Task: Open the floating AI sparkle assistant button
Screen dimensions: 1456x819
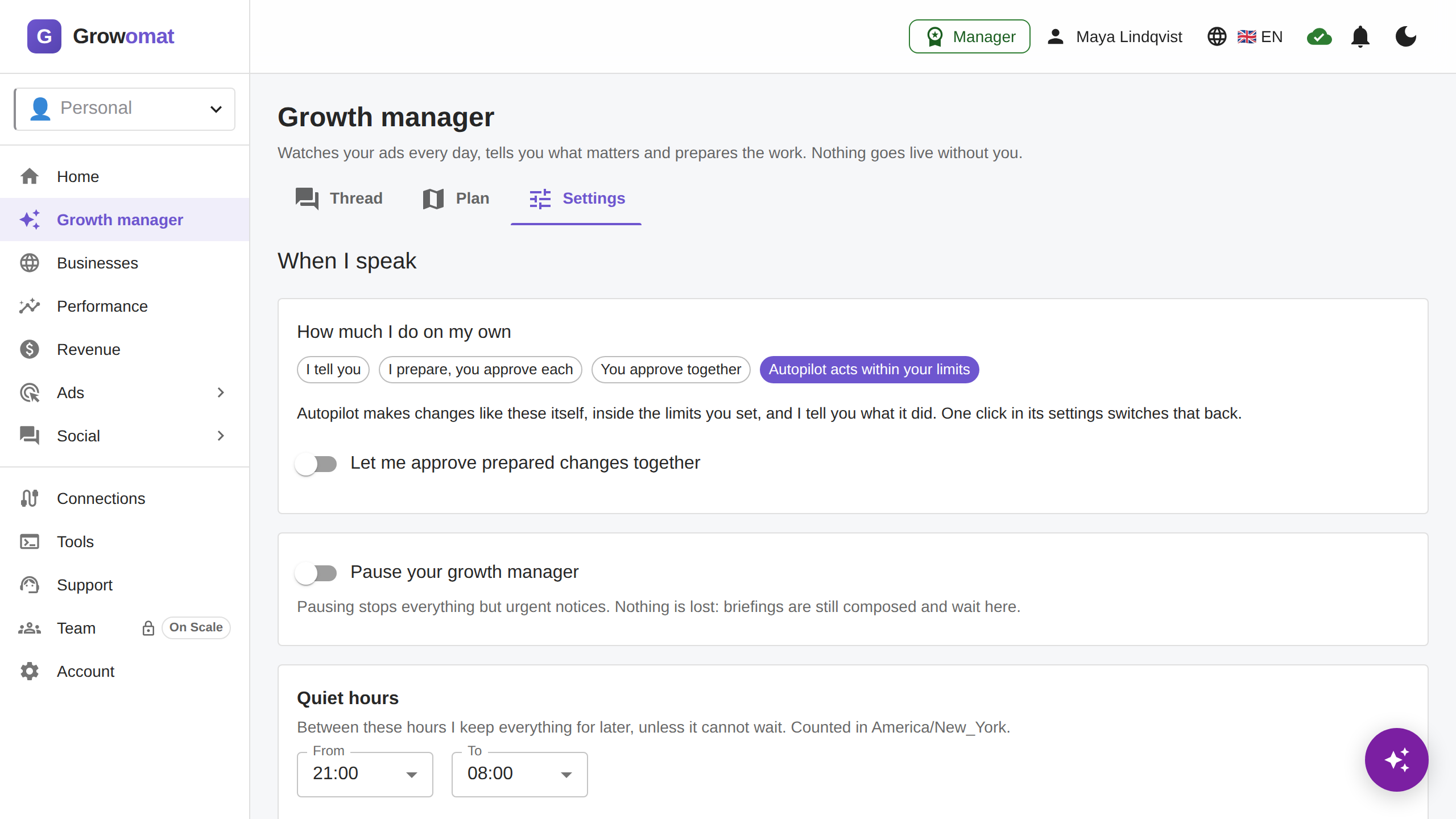Action: click(1396, 759)
